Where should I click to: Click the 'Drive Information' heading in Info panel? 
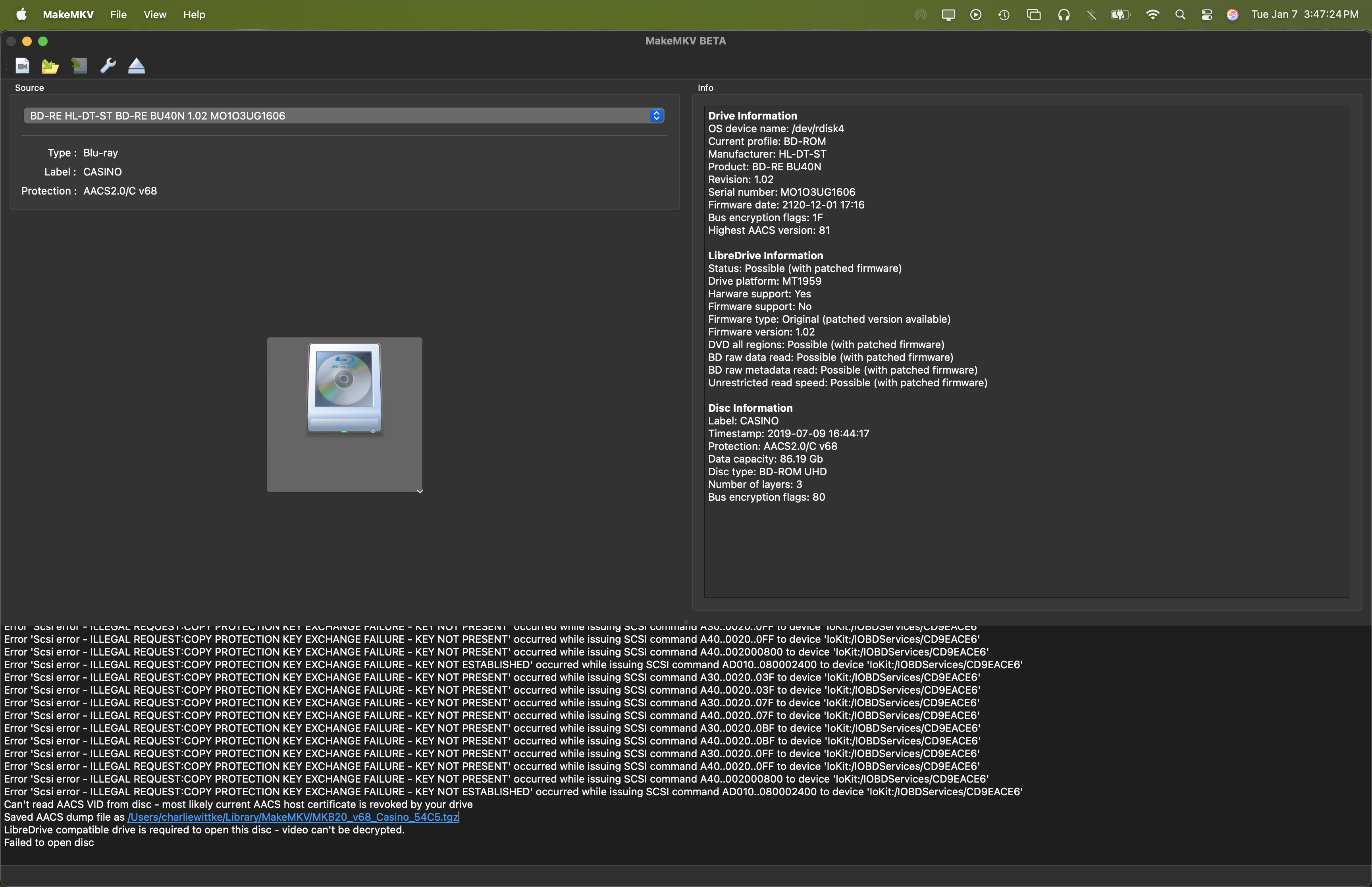753,116
